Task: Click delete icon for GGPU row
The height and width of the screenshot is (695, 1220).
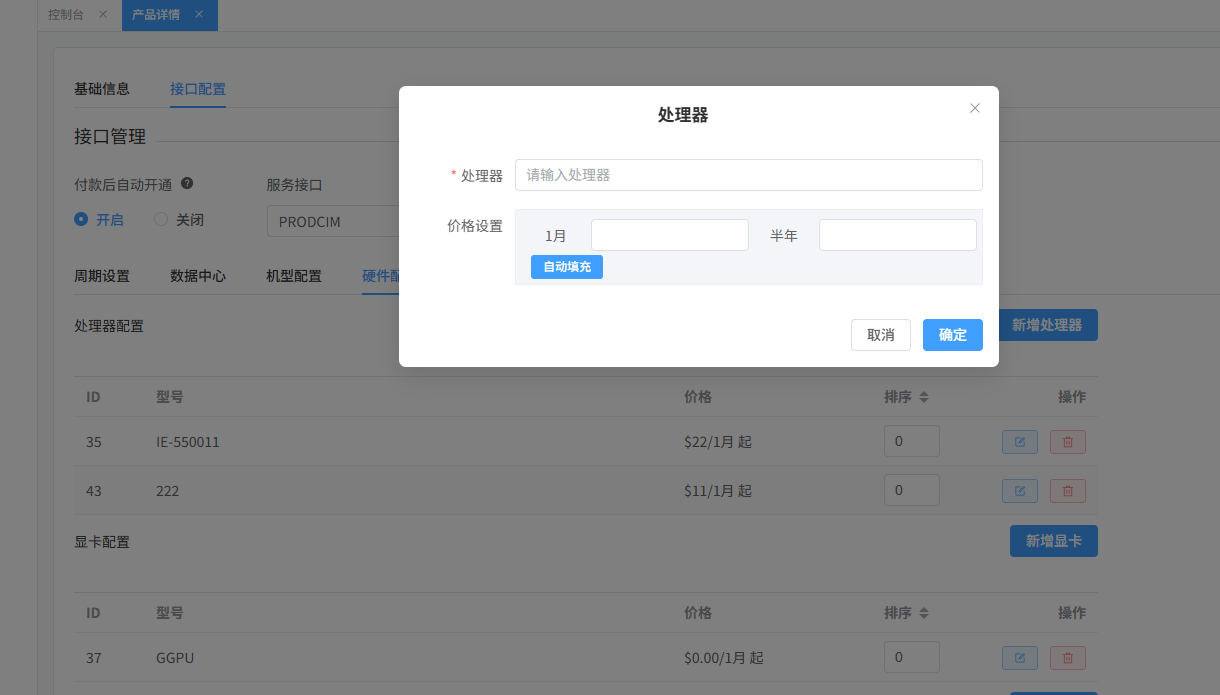Action: (x=1068, y=658)
